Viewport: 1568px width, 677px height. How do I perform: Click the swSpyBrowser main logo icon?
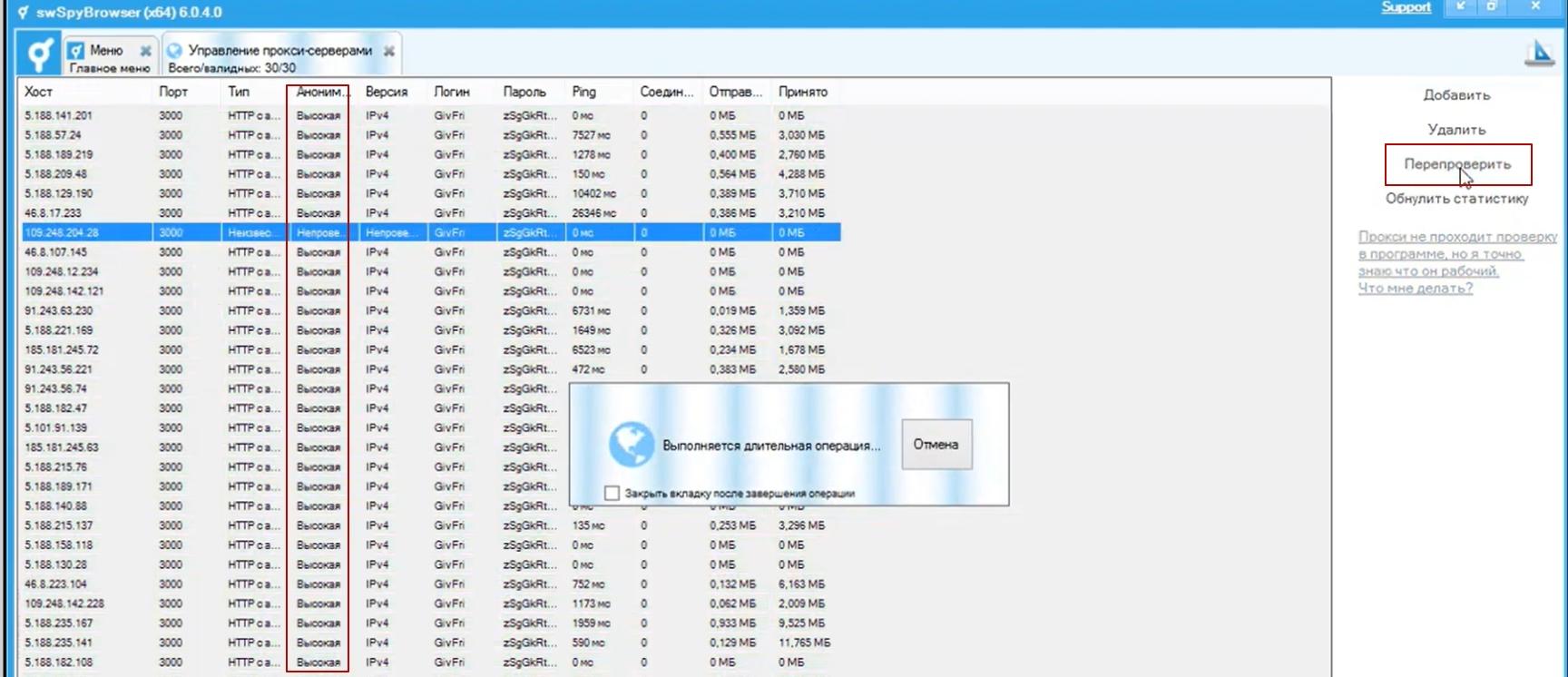[x=39, y=54]
